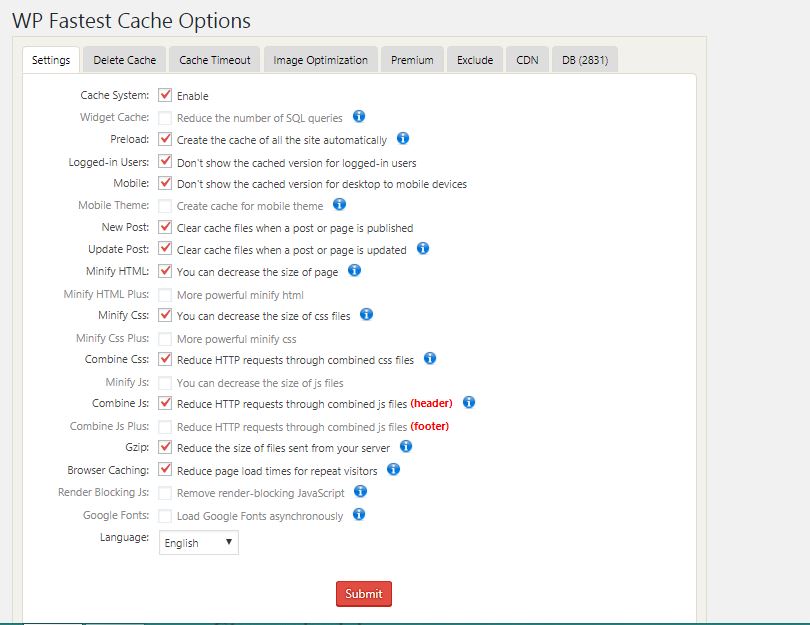The height and width of the screenshot is (625, 810).
Task: Click the red (header) text
Action: click(431, 403)
